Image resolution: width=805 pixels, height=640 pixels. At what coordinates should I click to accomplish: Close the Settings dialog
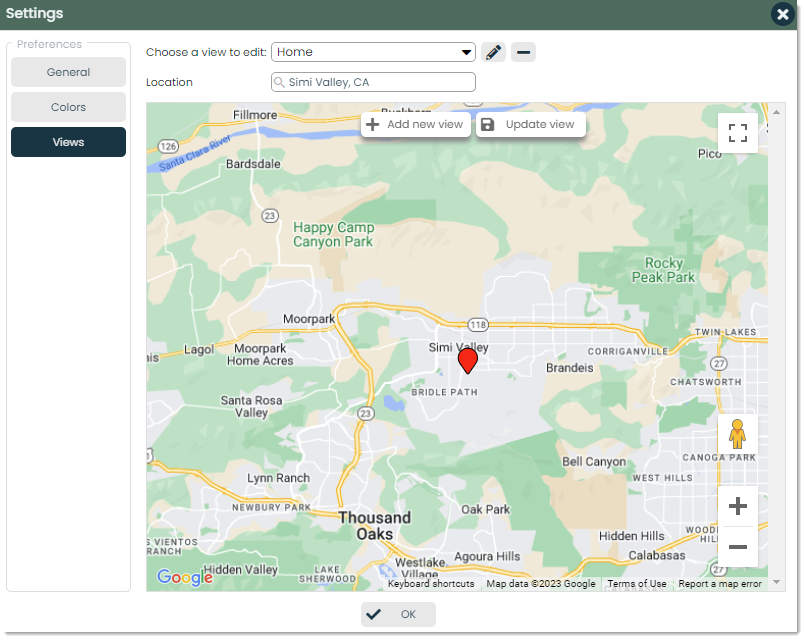[x=782, y=14]
